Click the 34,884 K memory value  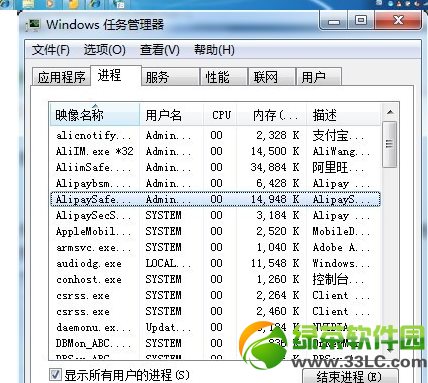point(275,167)
